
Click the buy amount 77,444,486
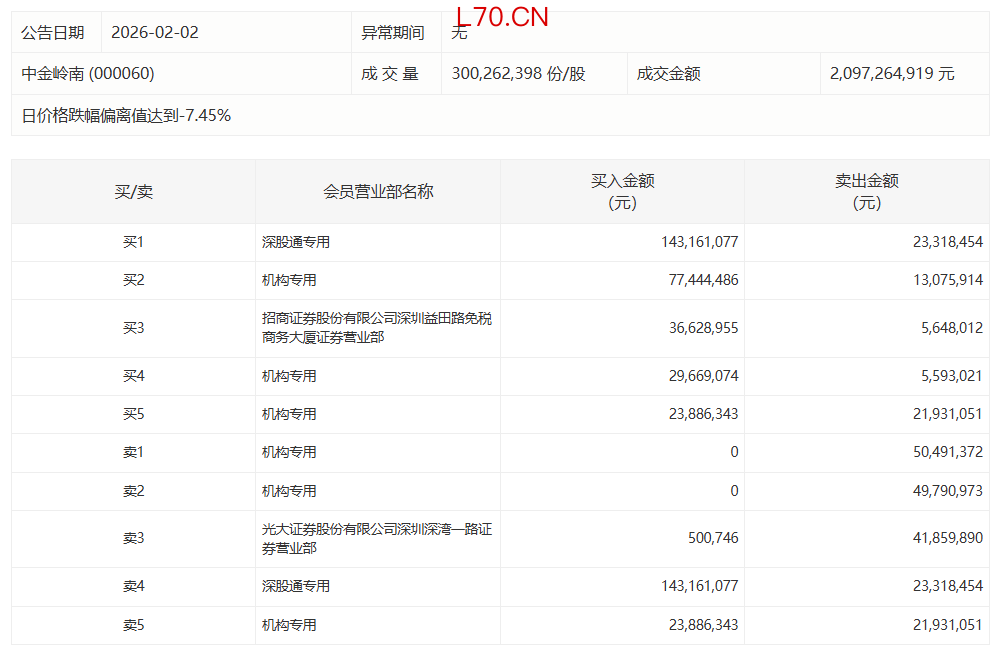699,281
